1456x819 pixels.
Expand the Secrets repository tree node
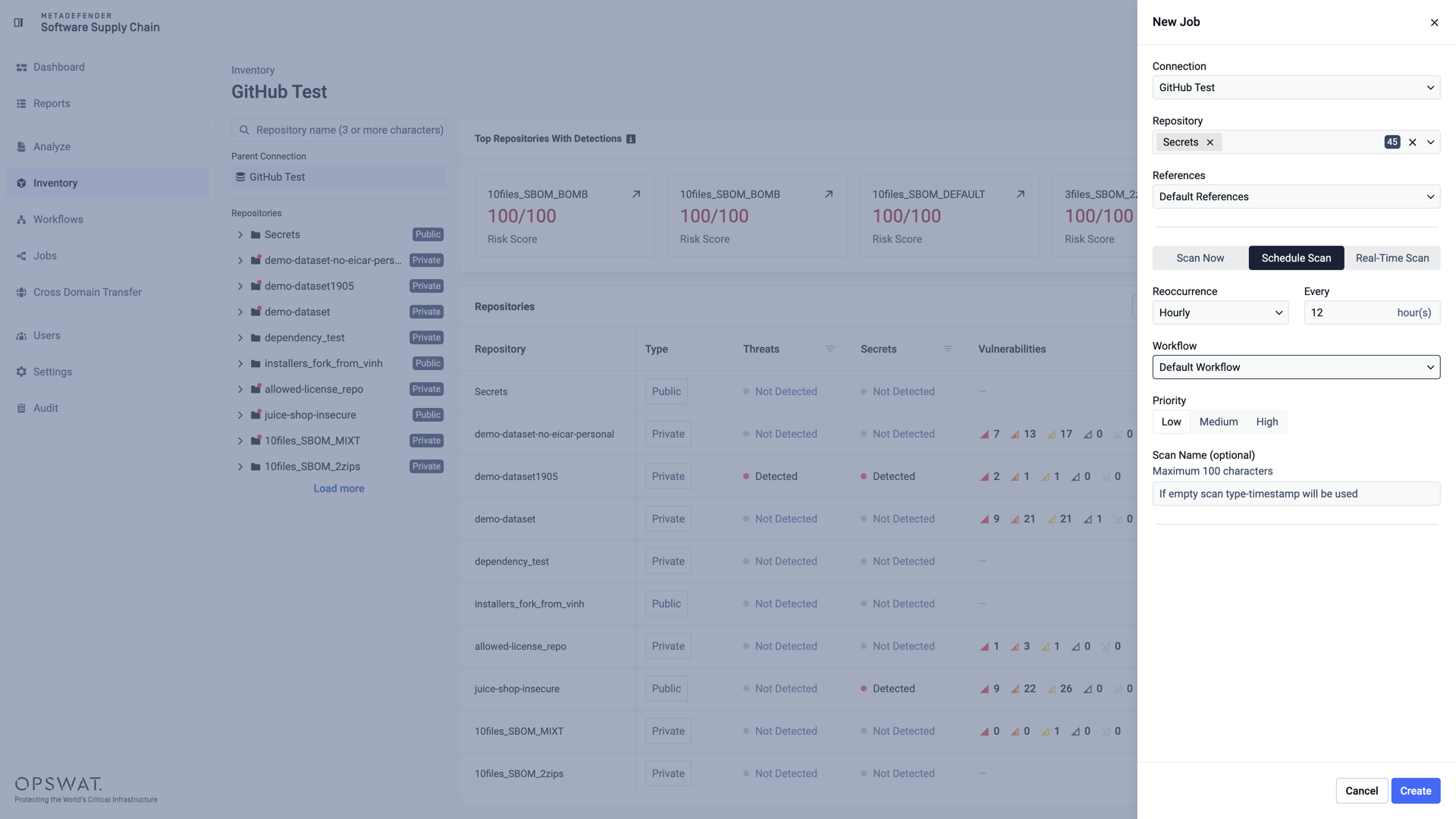(240, 235)
